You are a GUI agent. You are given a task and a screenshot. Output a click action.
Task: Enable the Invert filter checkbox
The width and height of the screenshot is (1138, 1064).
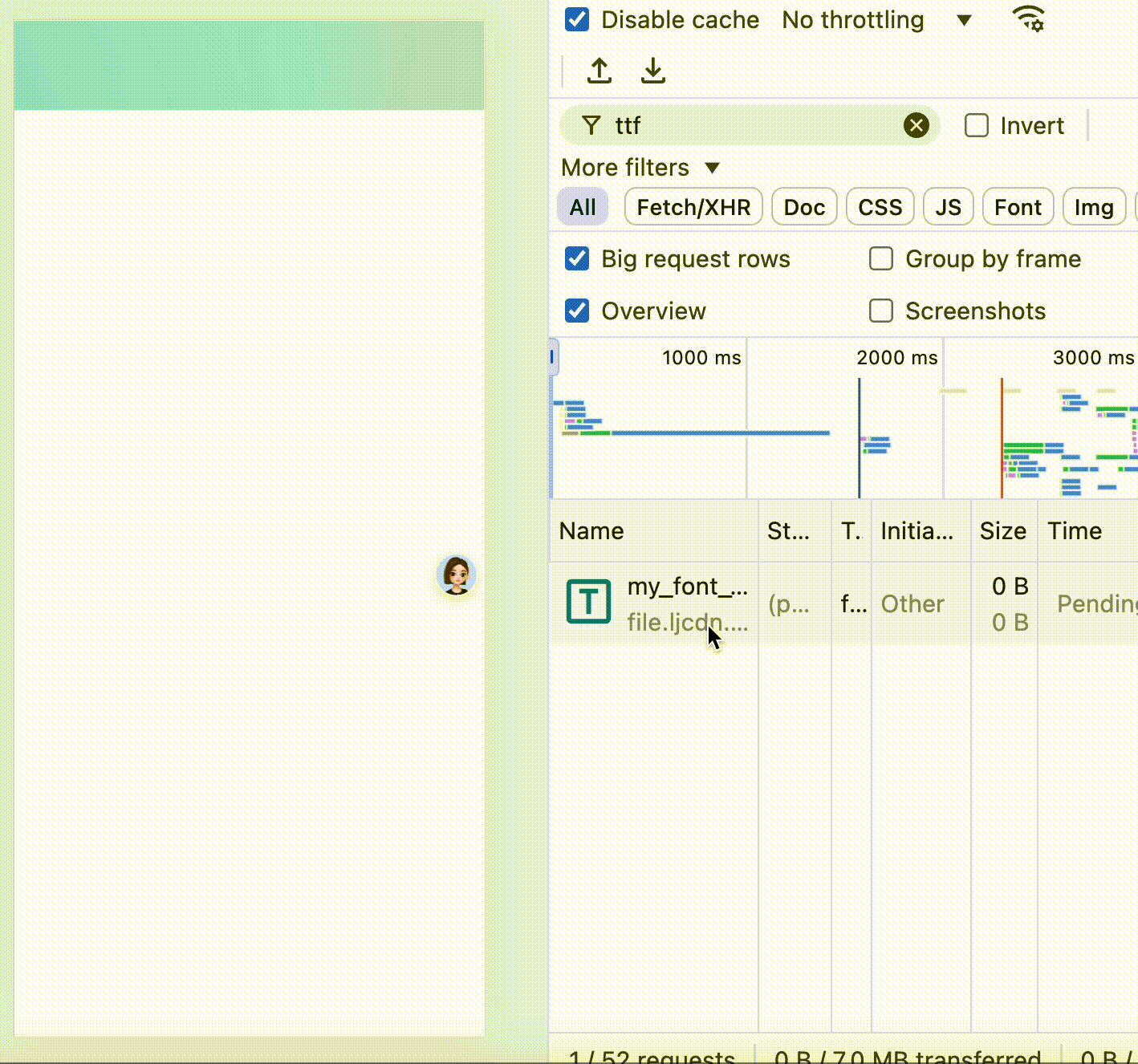(976, 125)
